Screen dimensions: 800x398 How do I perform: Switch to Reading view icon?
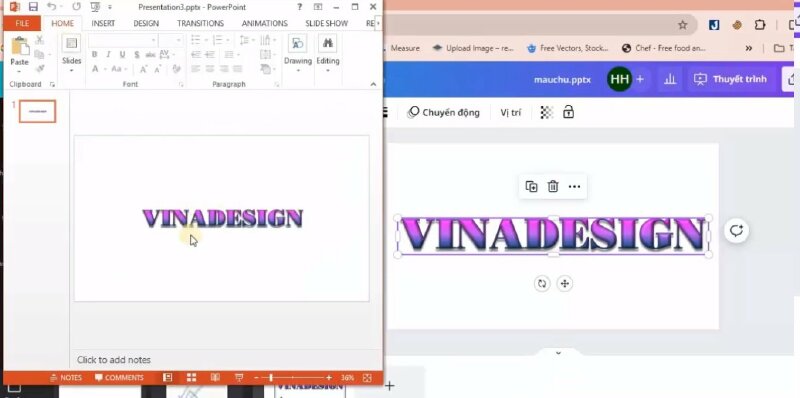[215, 378]
